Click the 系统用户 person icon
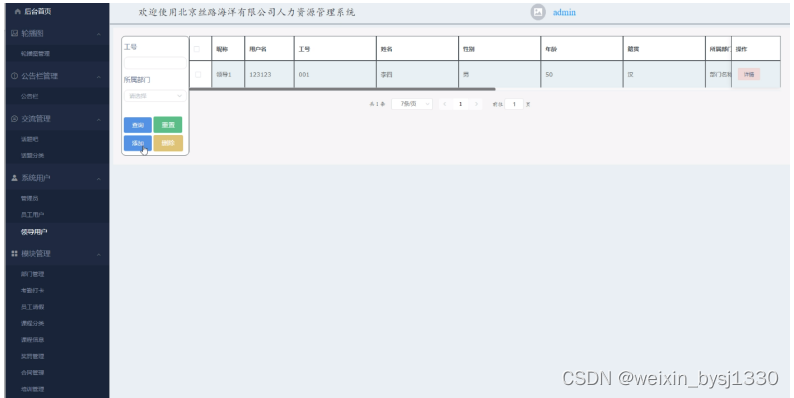The height and width of the screenshot is (398, 794). click(14, 178)
